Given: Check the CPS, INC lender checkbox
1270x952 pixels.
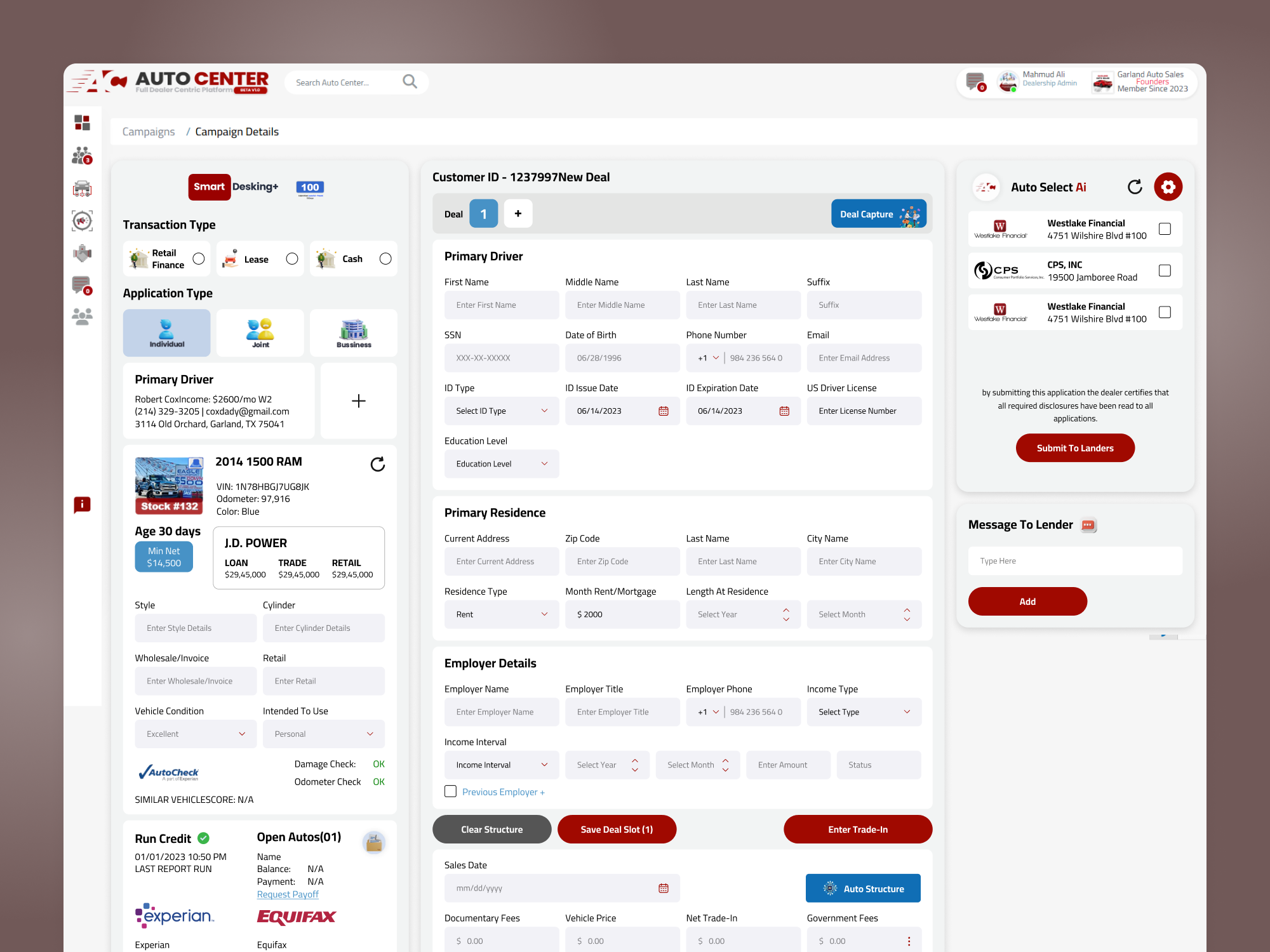Looking at the screenshot, I should point(1165,271).
